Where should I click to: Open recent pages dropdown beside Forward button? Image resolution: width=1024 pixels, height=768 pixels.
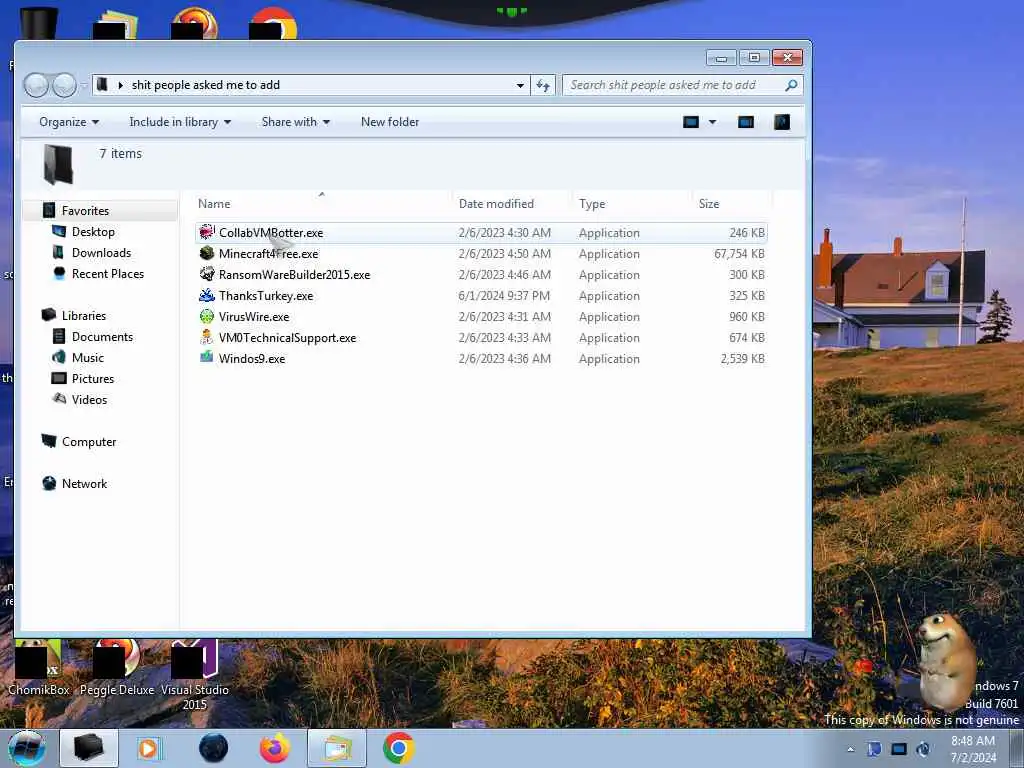[84, 85]
